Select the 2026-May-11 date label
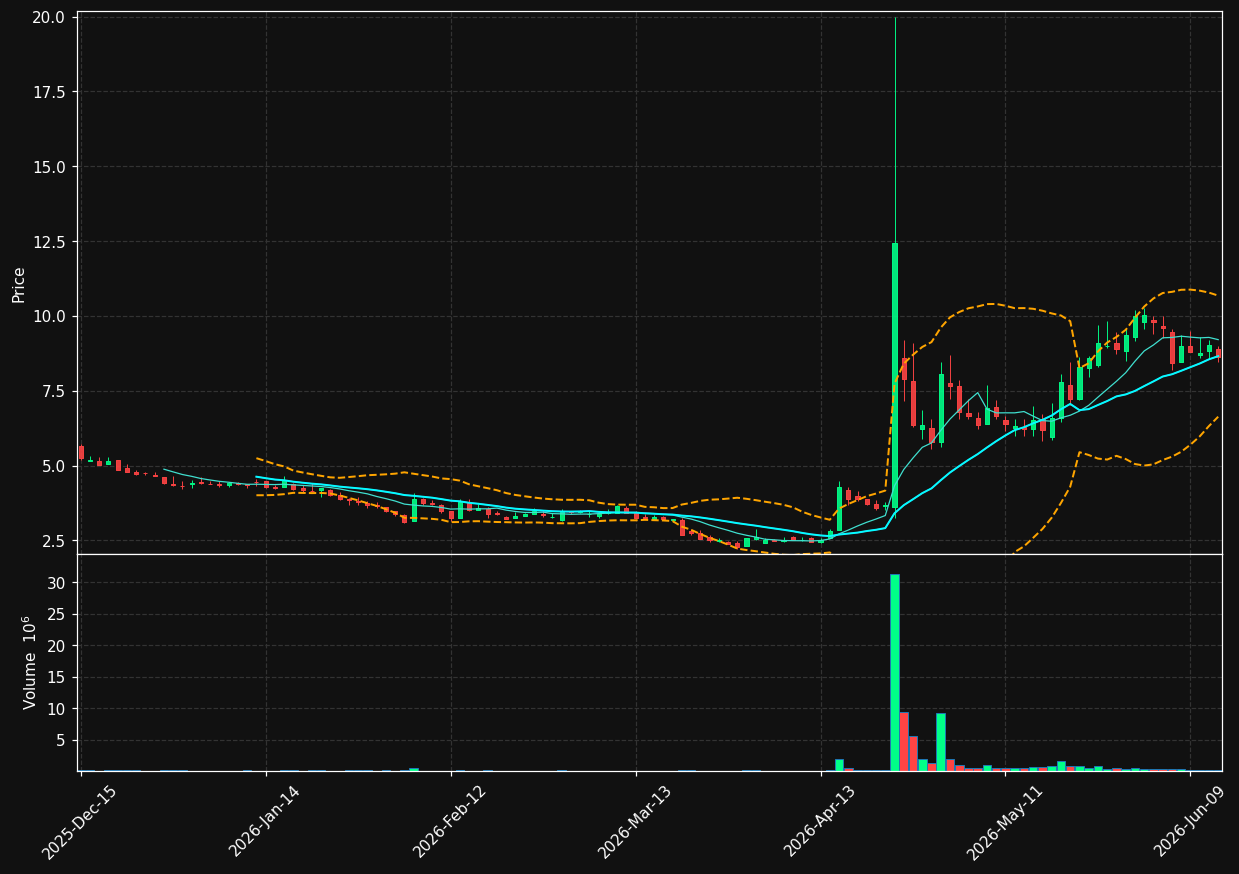Image resolution: width=1239 pixels, height=874 pixels. click(1005, 822)
